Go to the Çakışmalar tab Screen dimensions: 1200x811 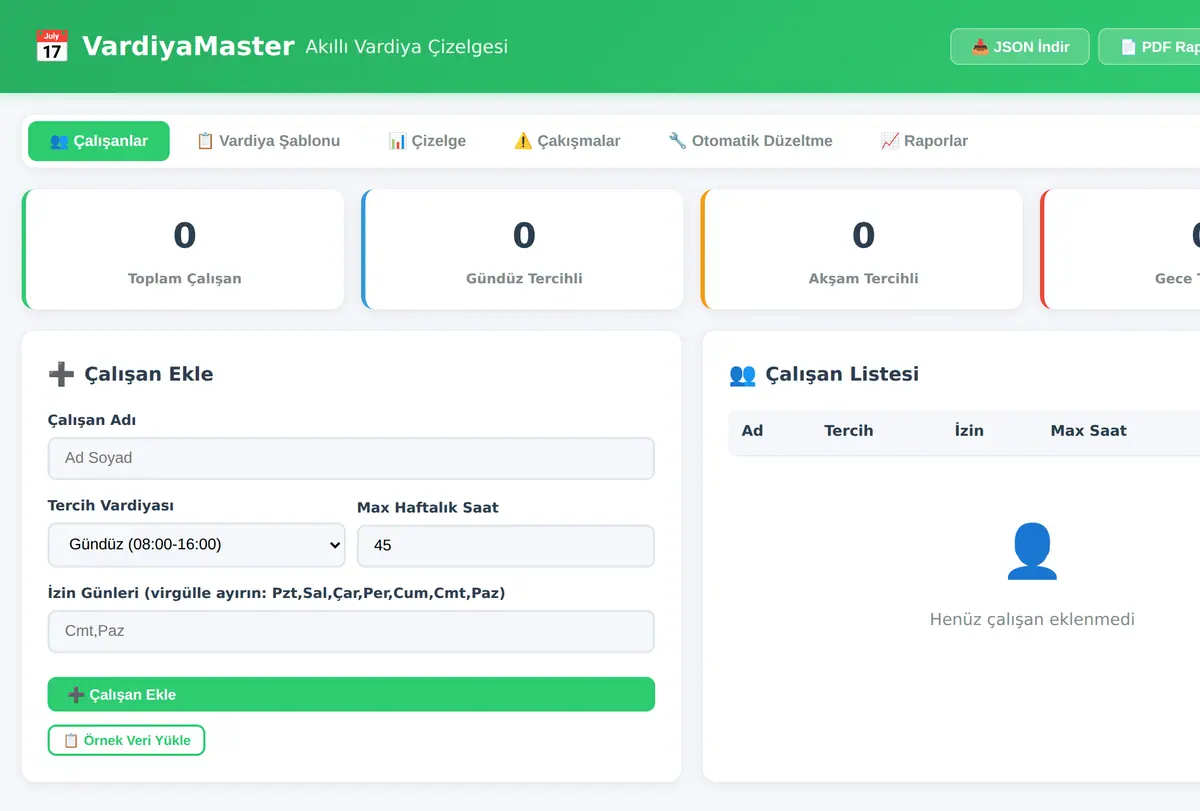coord(567,141)
